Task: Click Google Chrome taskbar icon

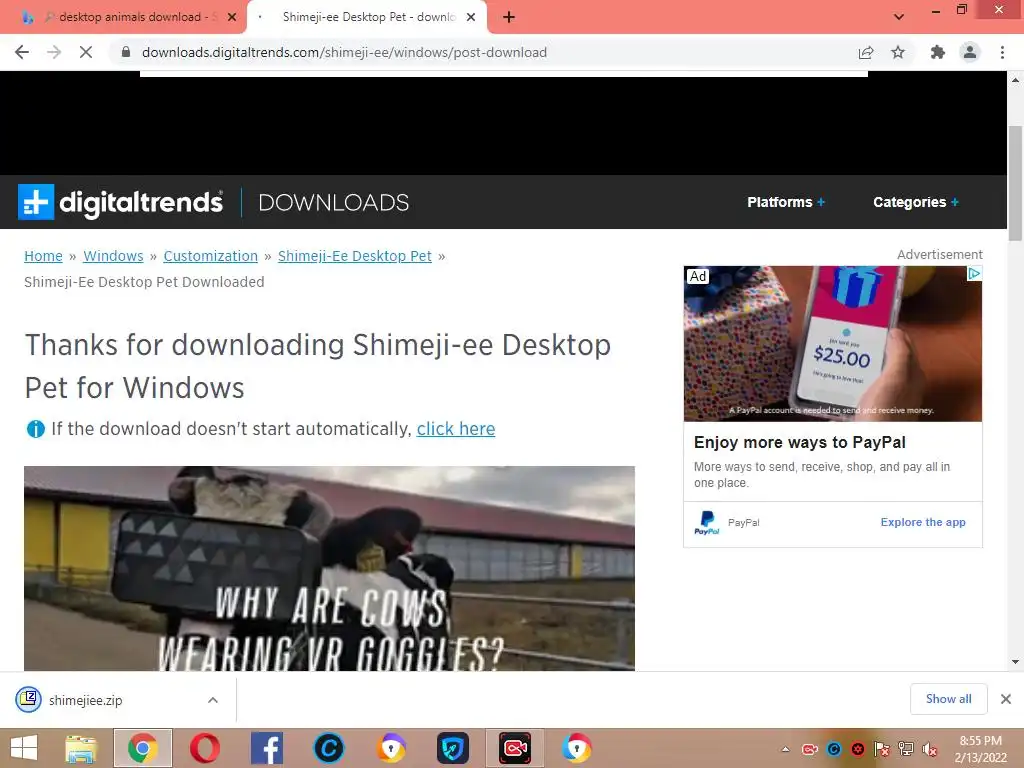Action: pyautogui.click(x=142, y=748)
